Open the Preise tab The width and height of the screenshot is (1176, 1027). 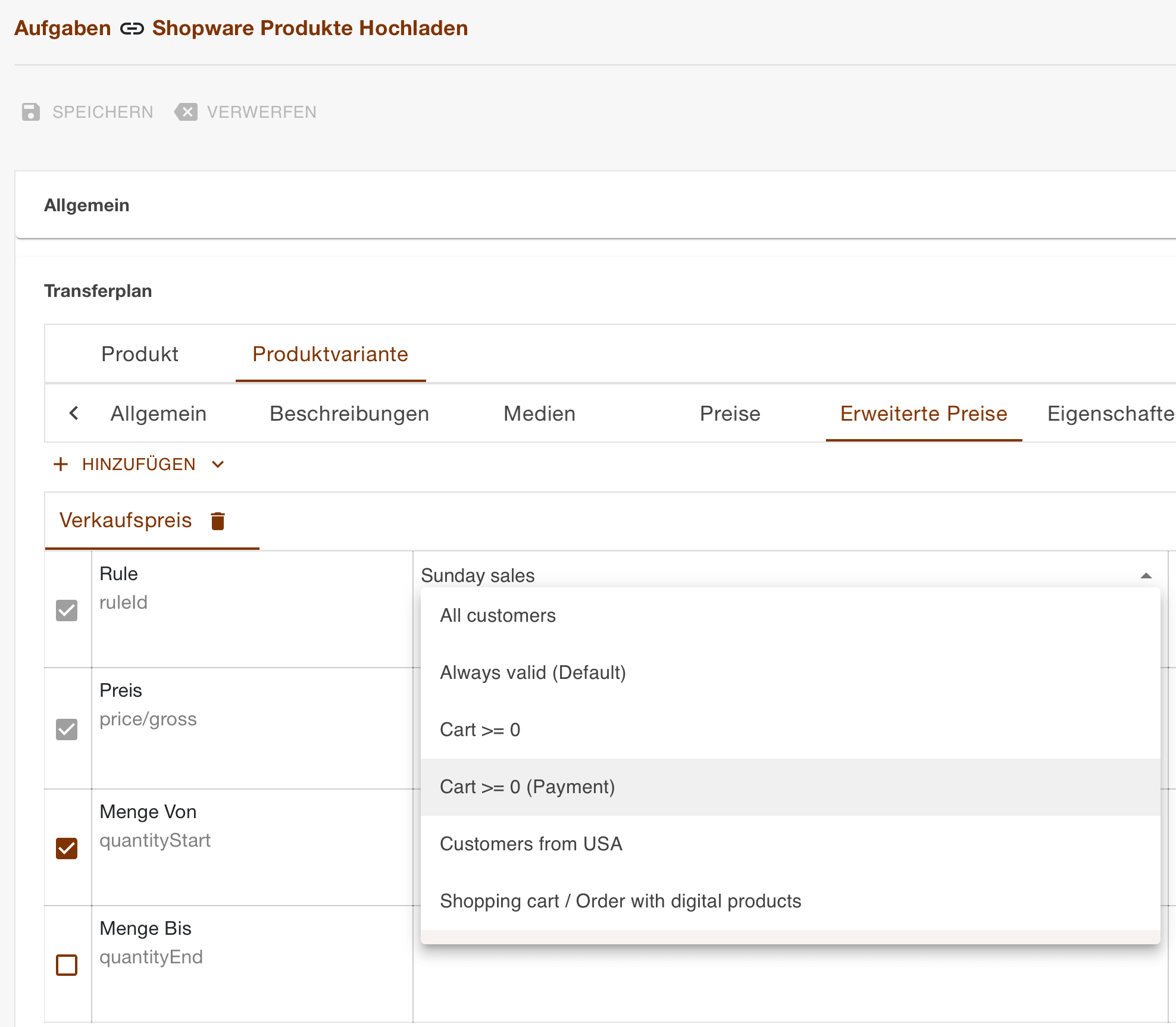click(x=730, y=413)
